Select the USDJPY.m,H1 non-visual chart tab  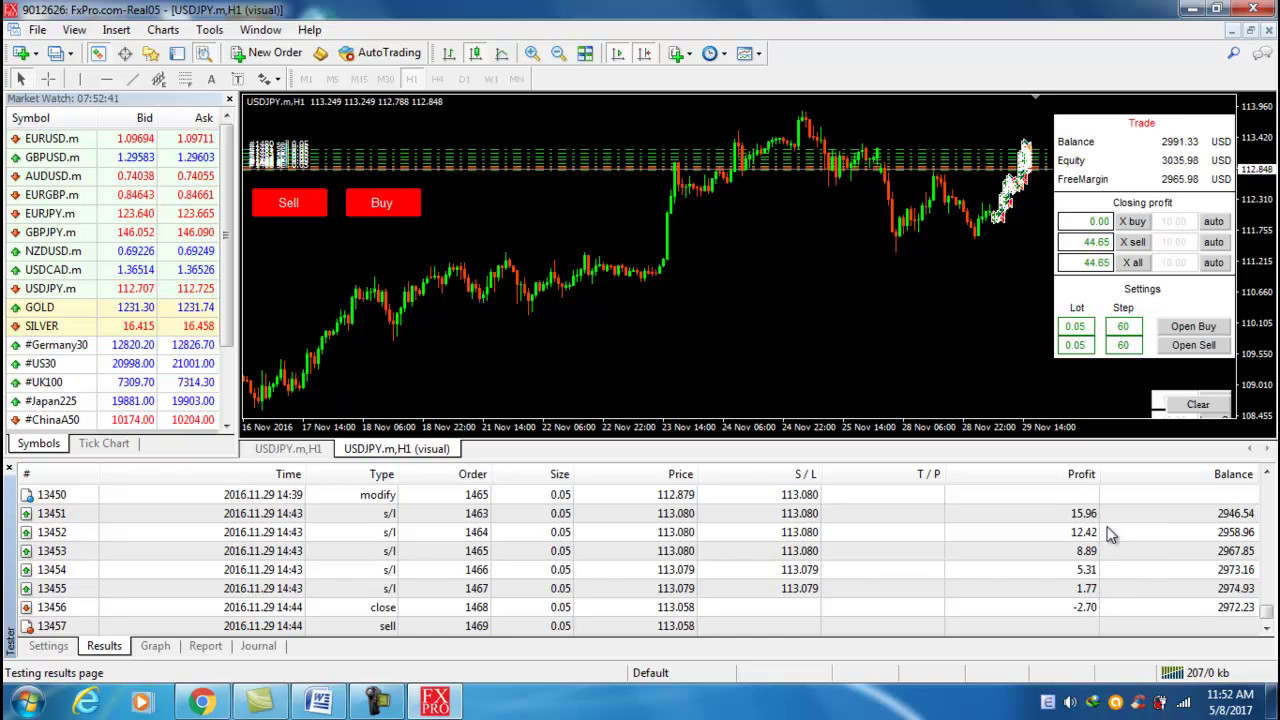[288, 449]
